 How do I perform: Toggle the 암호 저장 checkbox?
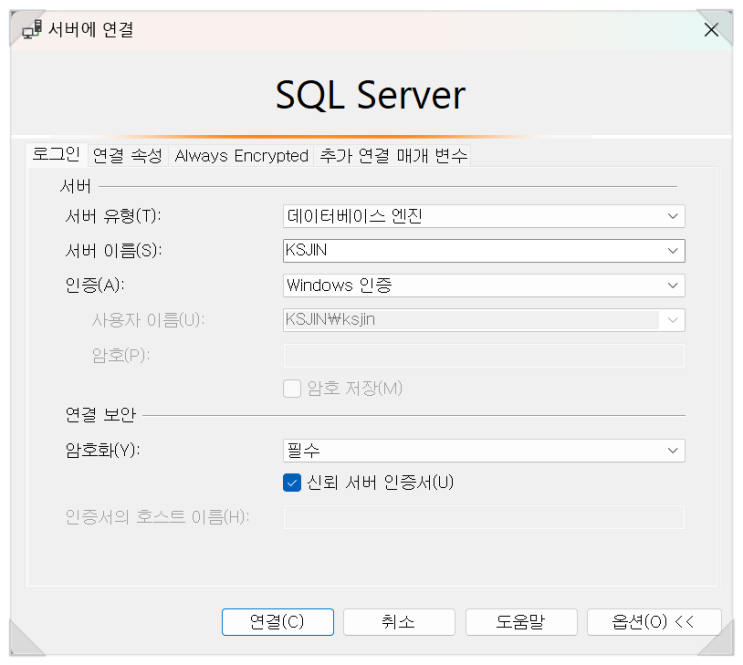click(292, 389)
